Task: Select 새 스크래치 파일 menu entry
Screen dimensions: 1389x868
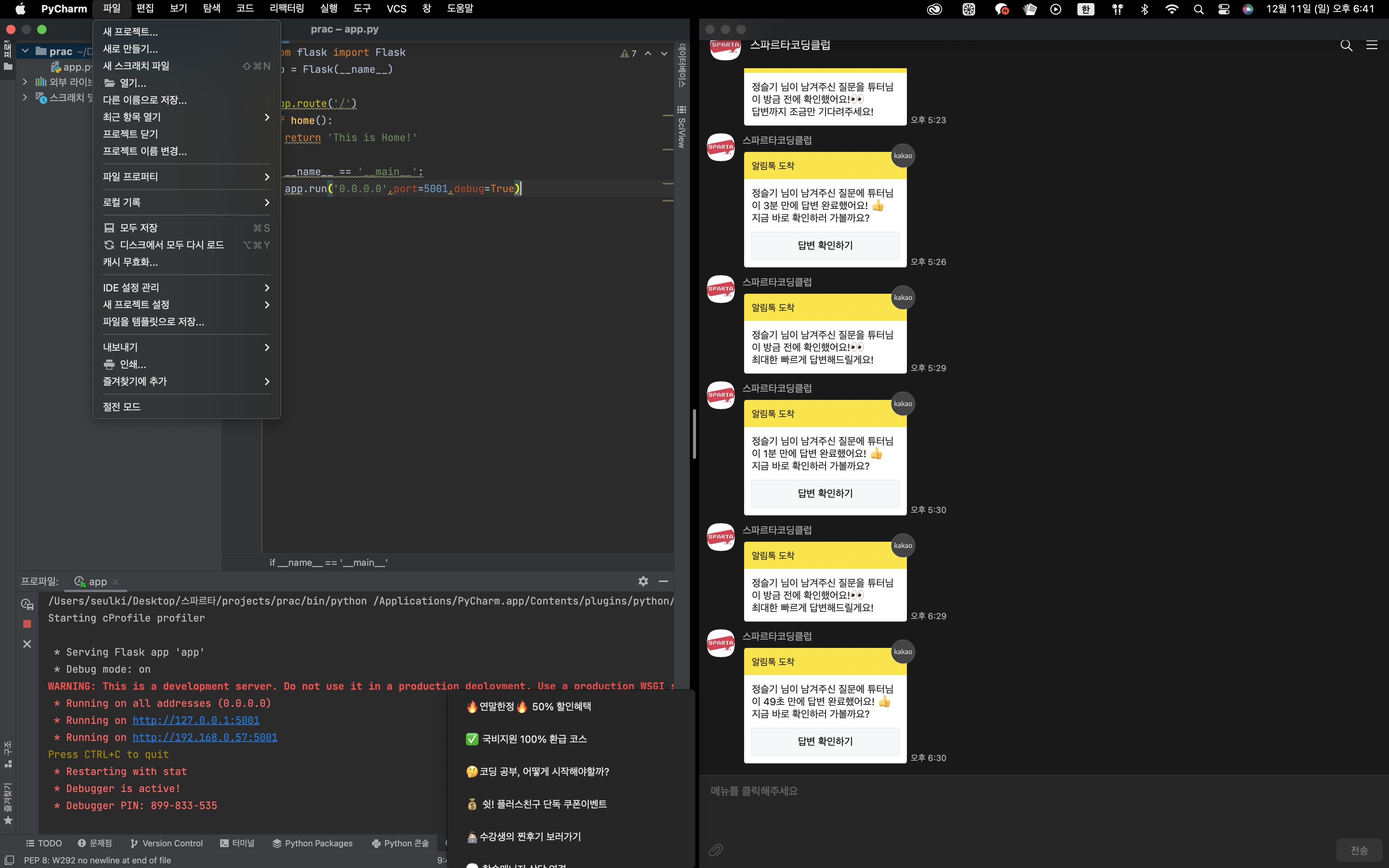Action: tap(186, 66)
